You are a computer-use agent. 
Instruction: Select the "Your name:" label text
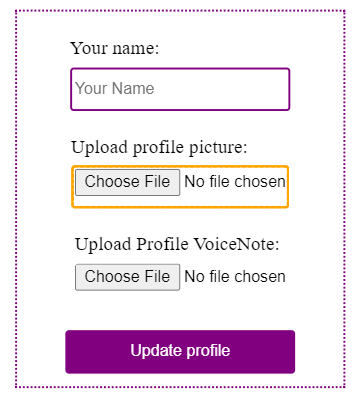click(x=114, y=49)
